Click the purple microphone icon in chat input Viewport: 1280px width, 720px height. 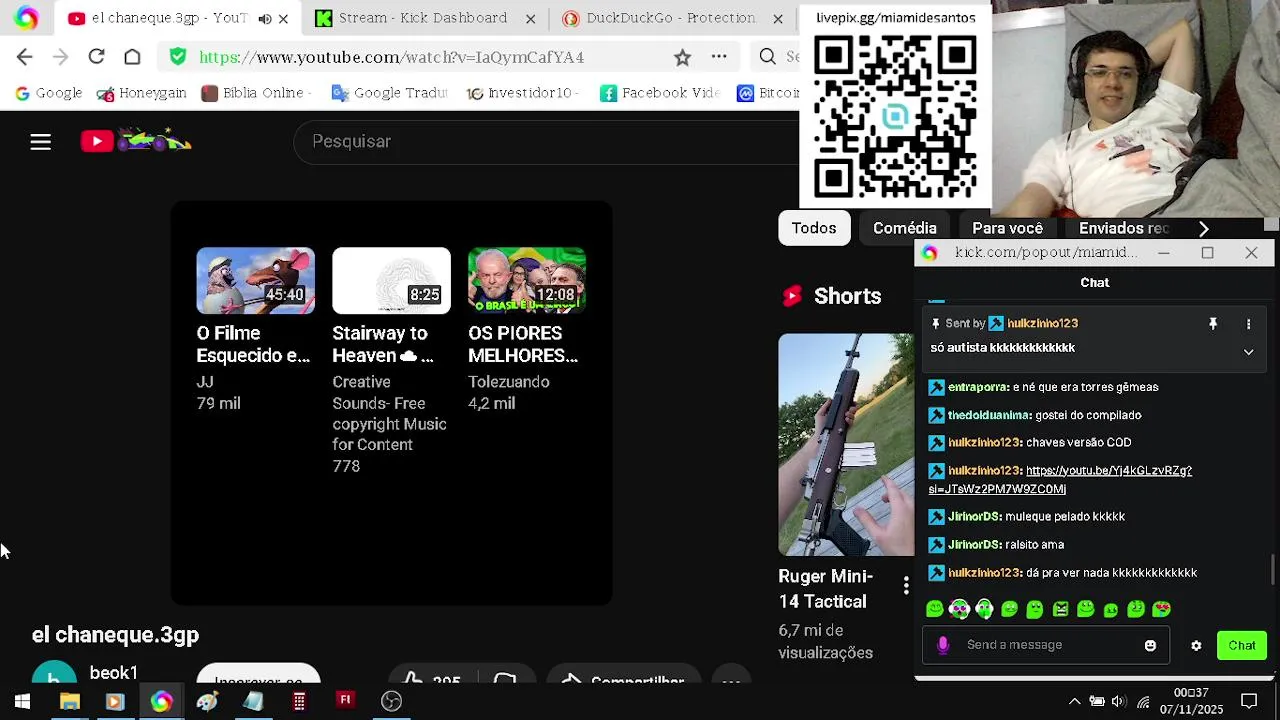tap(943, 646)
